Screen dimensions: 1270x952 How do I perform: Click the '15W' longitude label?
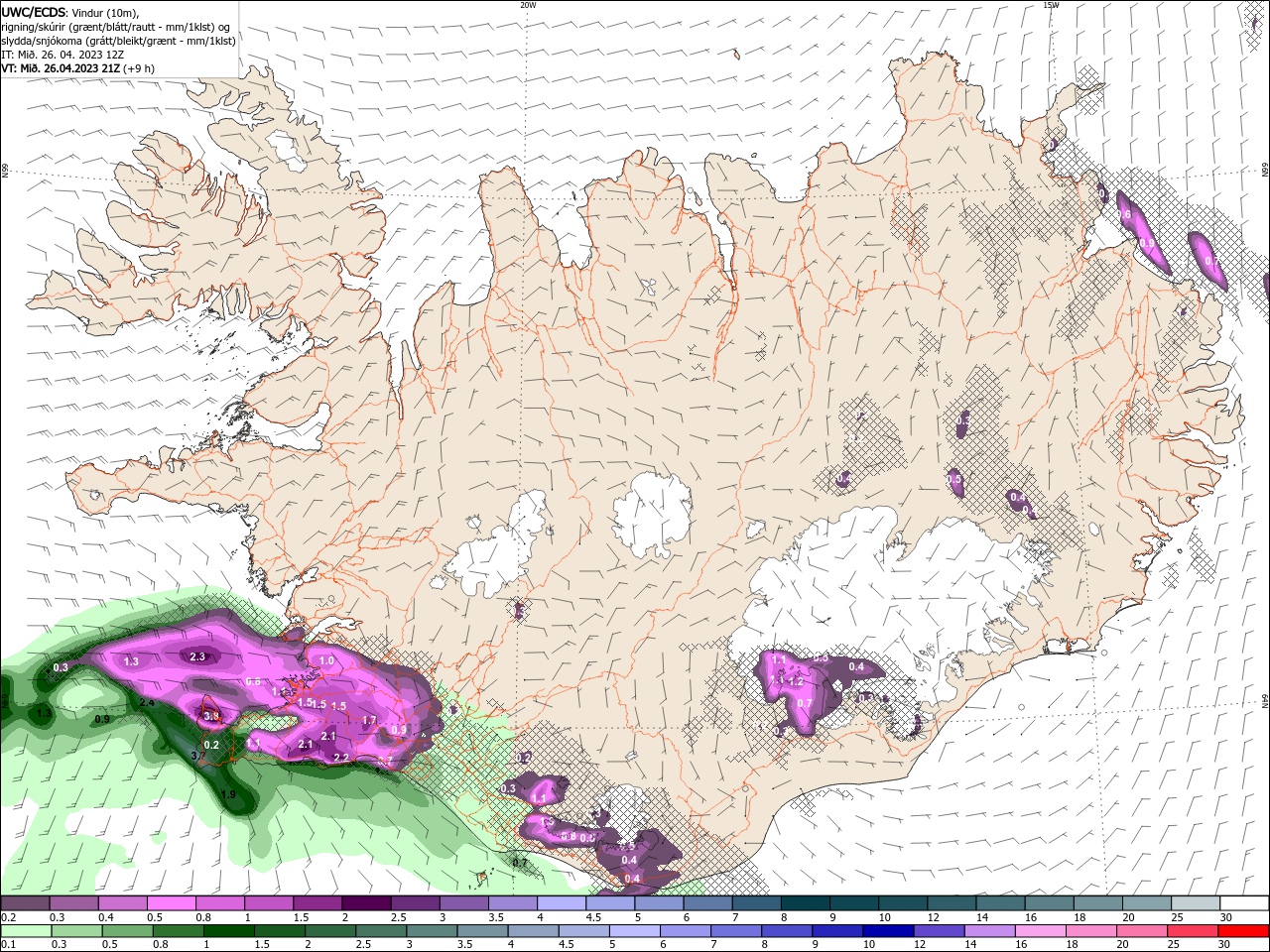pos(1051,5)
